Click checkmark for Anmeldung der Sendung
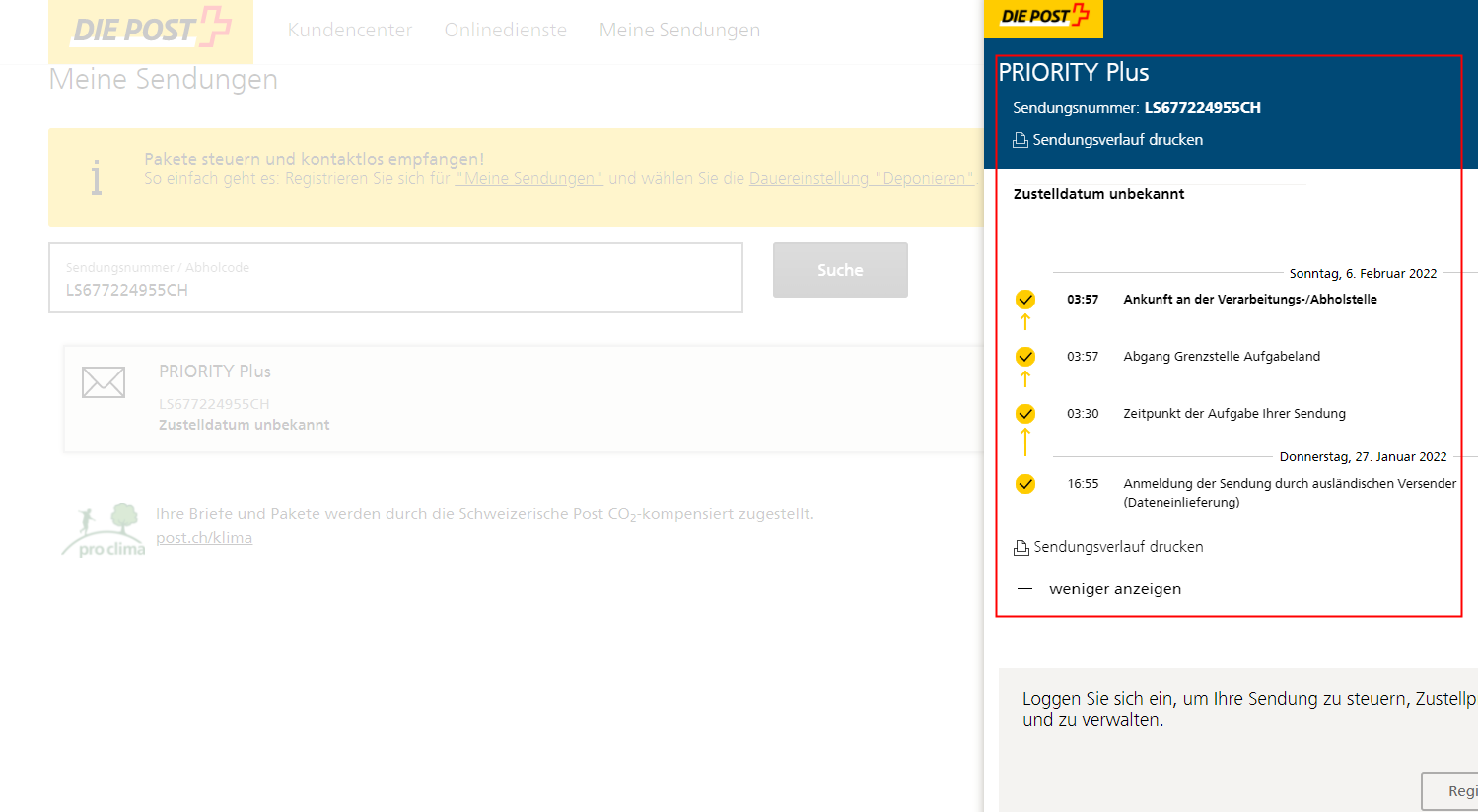Image resolution: width=1478 pixels, height=812 pixels. 1025,484
